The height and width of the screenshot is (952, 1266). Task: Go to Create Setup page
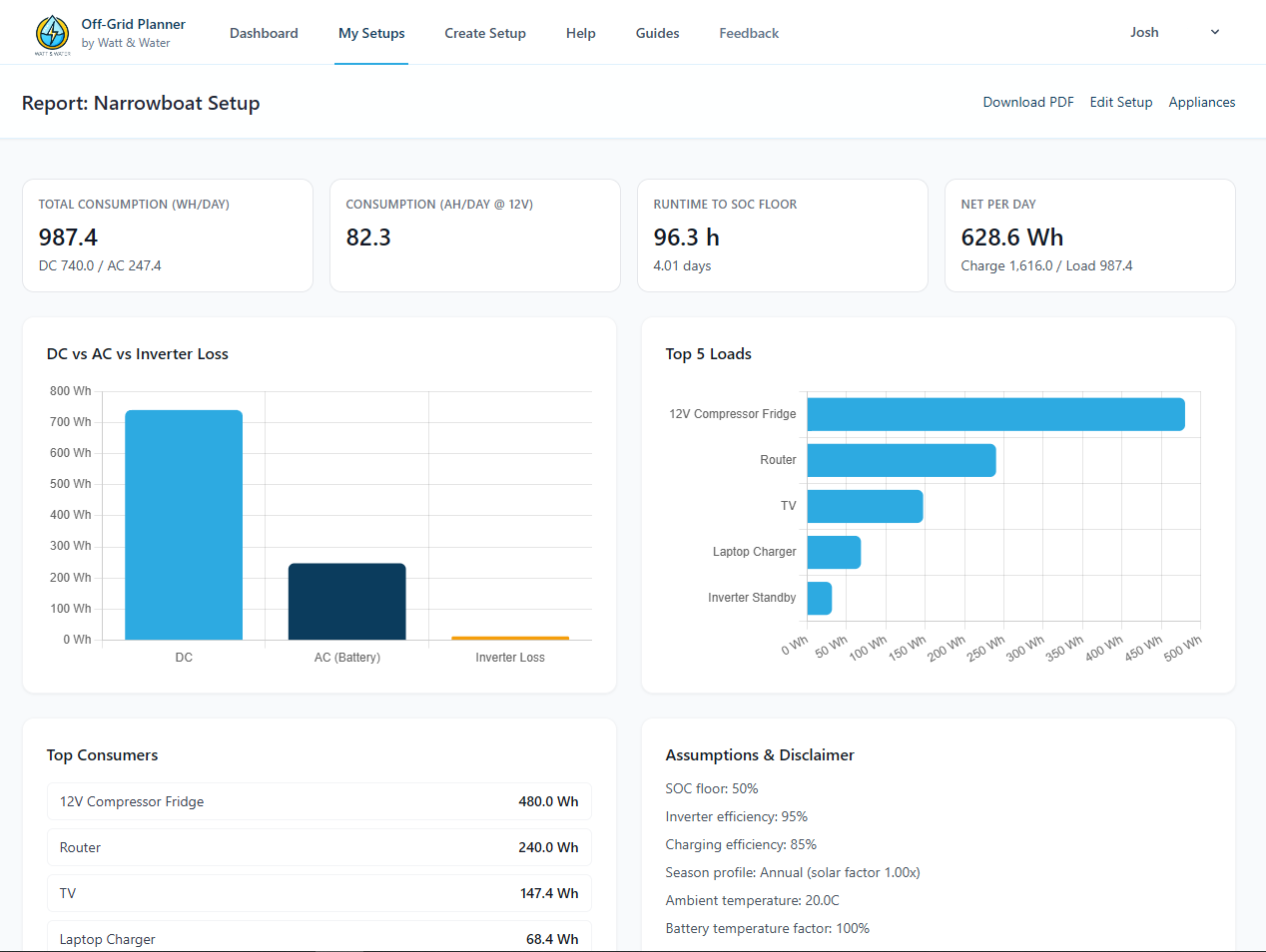485,33
